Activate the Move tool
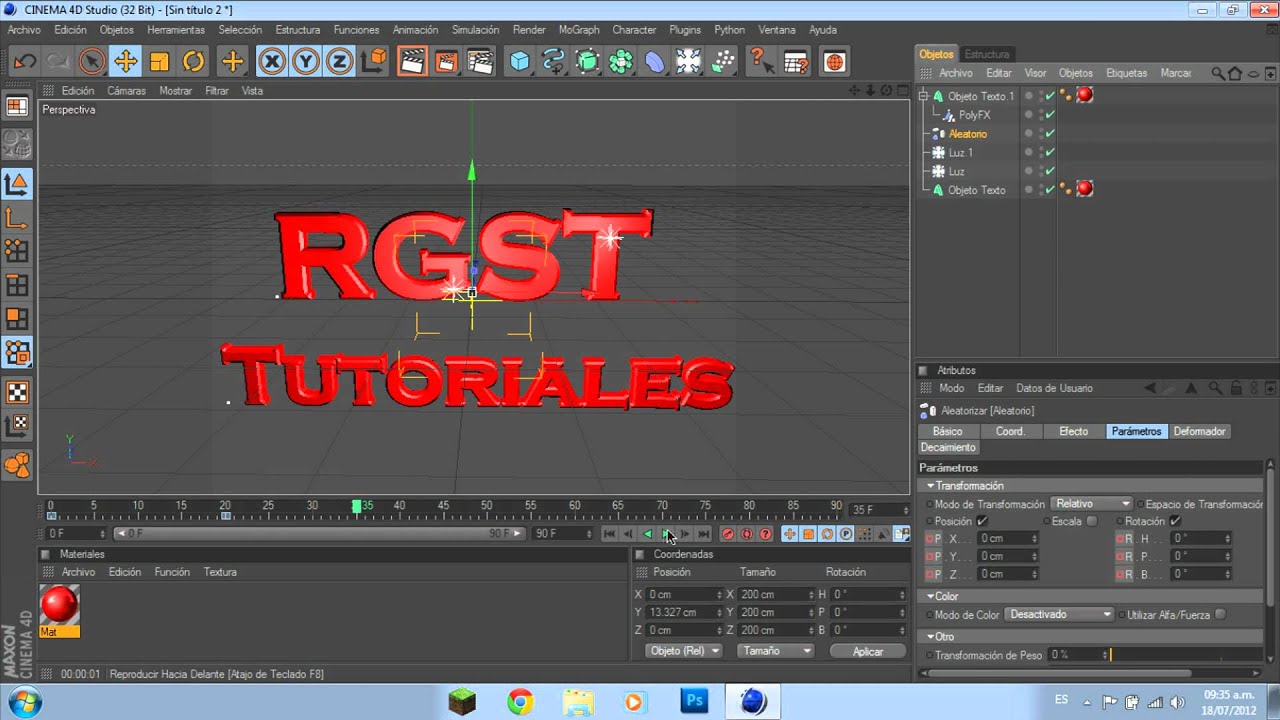 point(125,62)
